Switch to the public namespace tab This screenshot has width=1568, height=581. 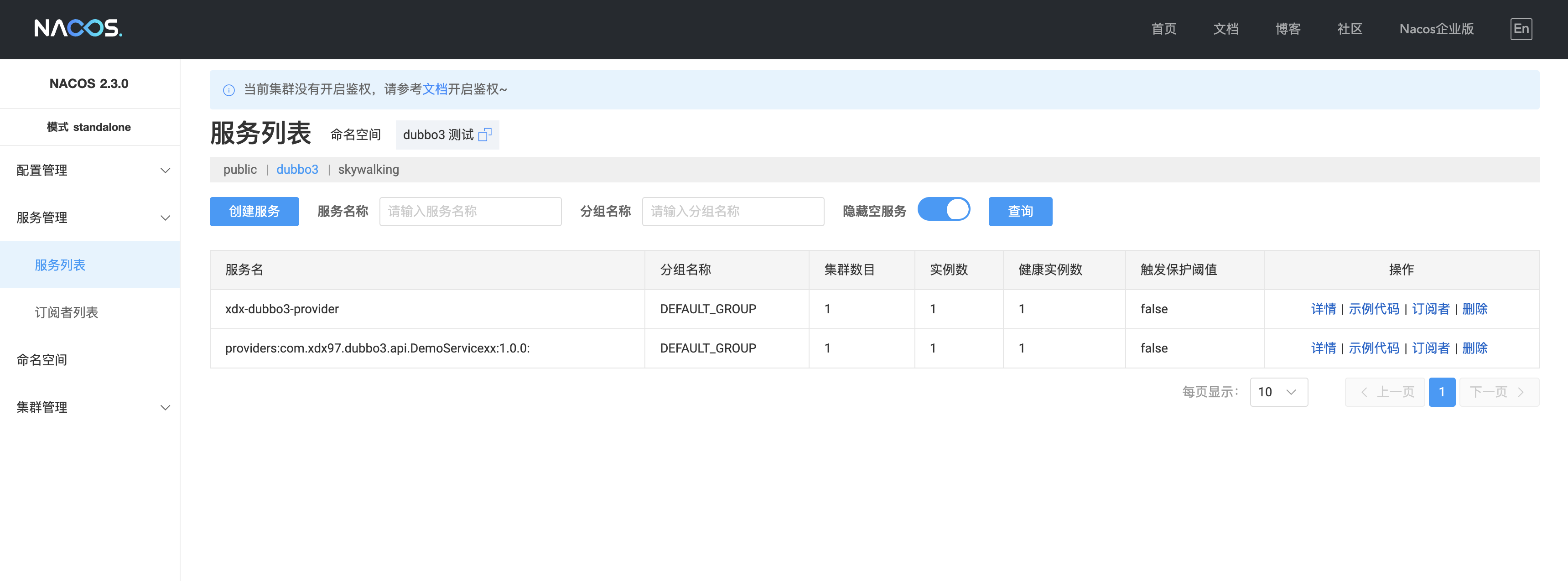240,170
